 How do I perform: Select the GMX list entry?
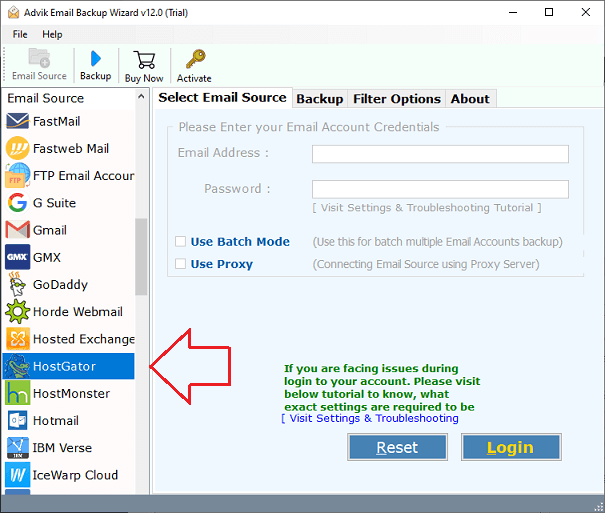[x=69, y=257]
